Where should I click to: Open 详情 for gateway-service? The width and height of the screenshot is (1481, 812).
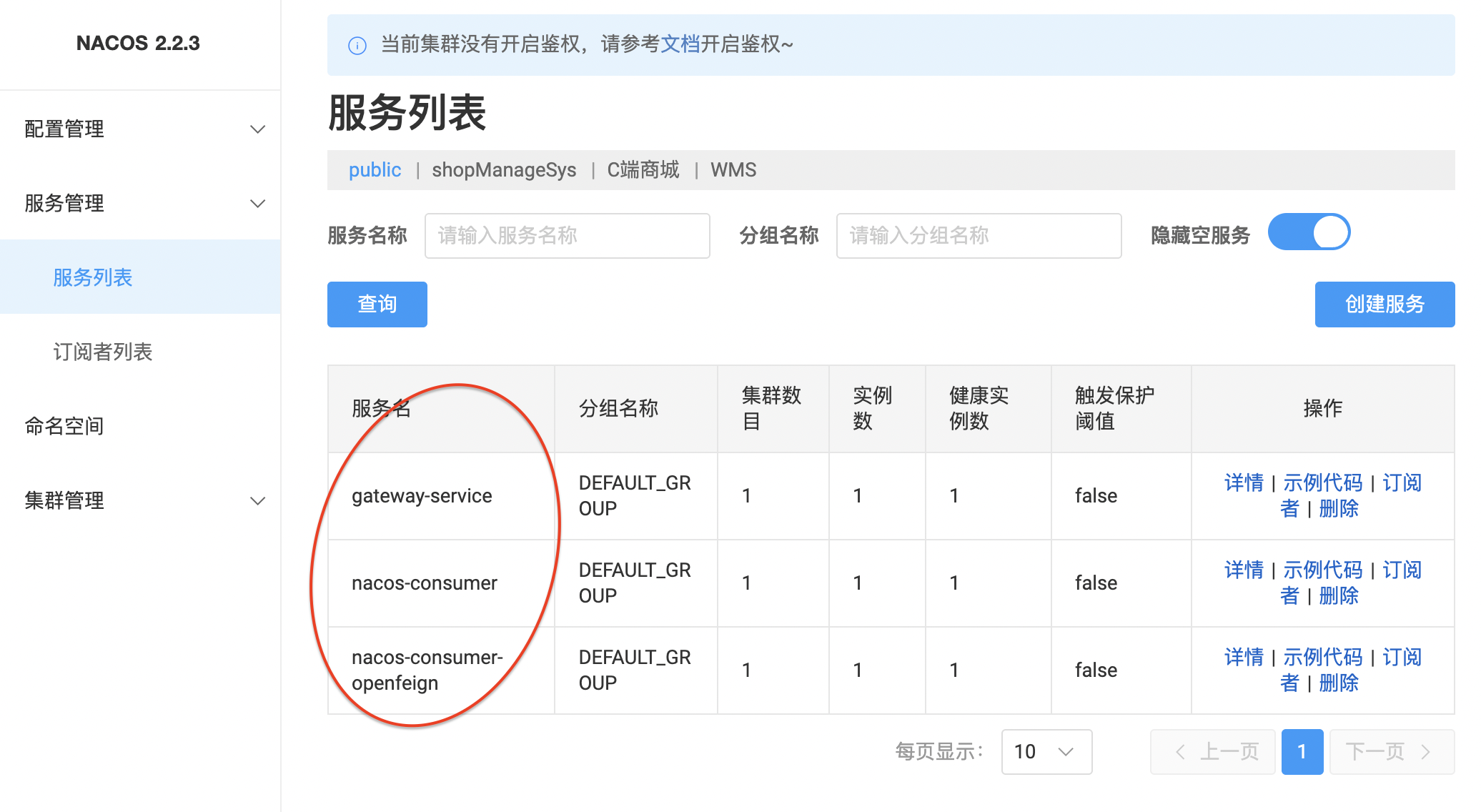(x=1243, y=483)
